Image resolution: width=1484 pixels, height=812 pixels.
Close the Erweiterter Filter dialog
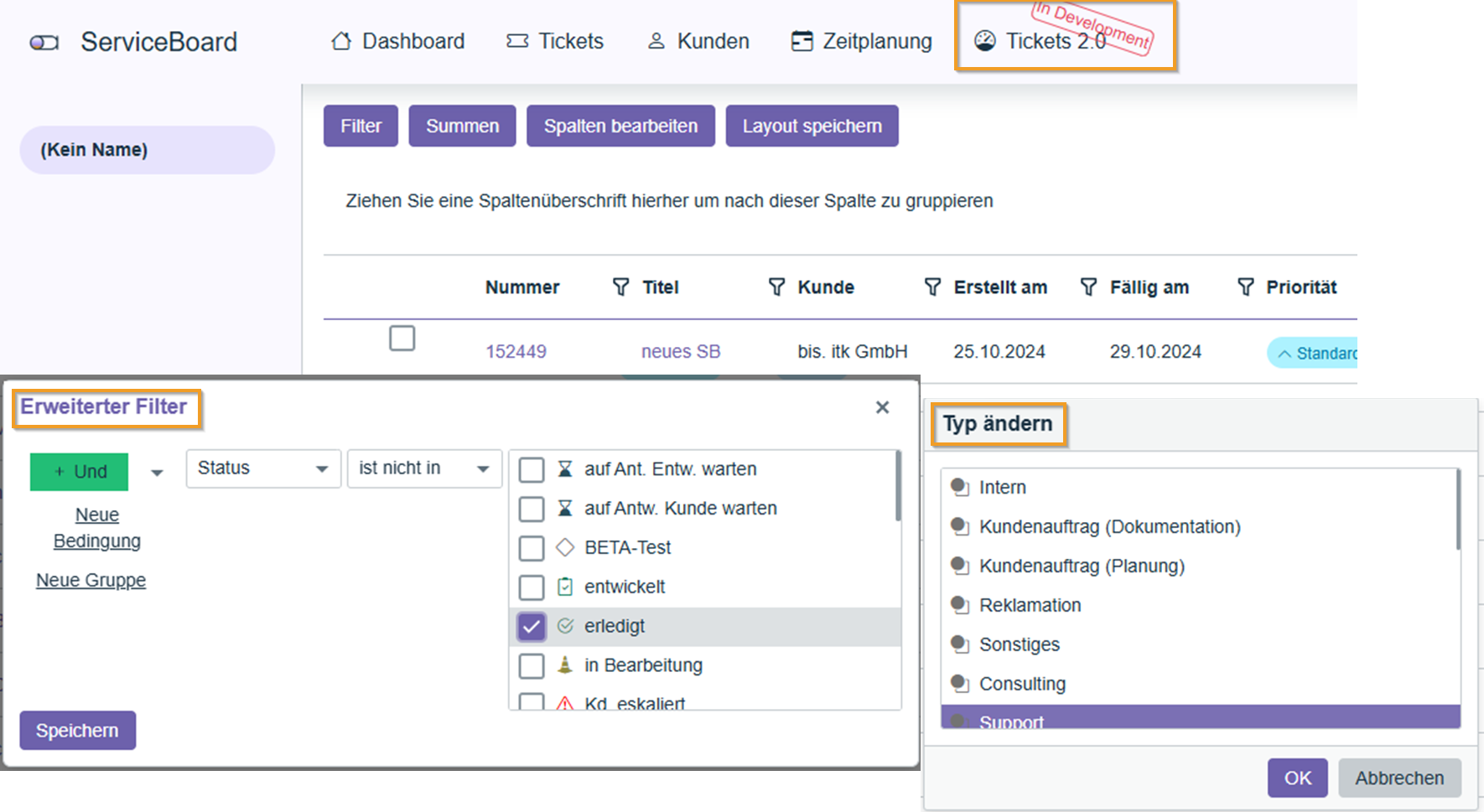882,407
